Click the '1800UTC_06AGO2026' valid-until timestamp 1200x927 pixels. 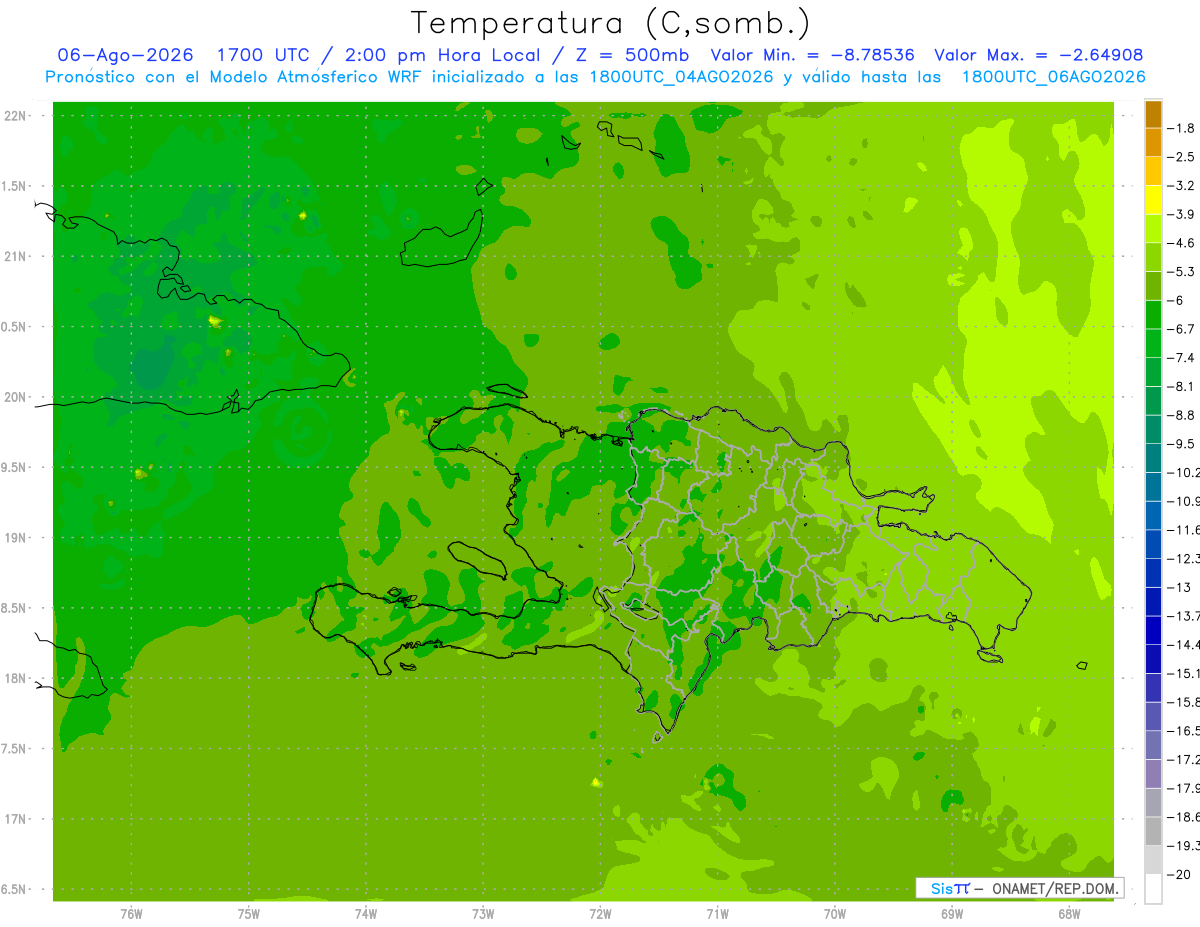[1053, 77]
